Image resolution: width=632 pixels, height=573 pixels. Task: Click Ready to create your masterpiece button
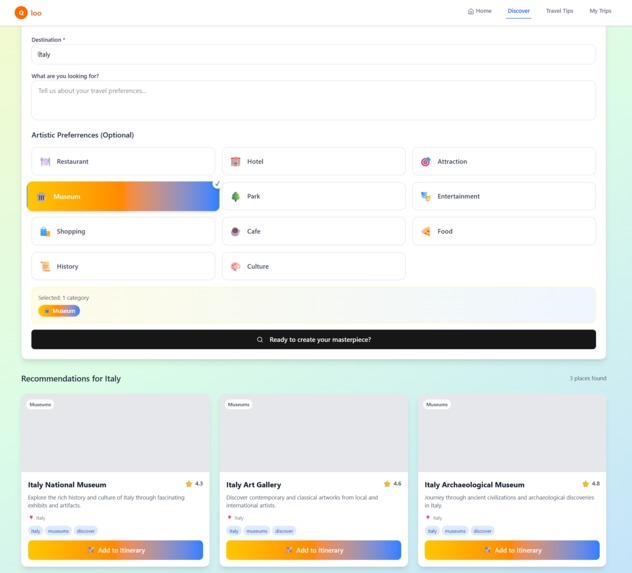[313, 340]
